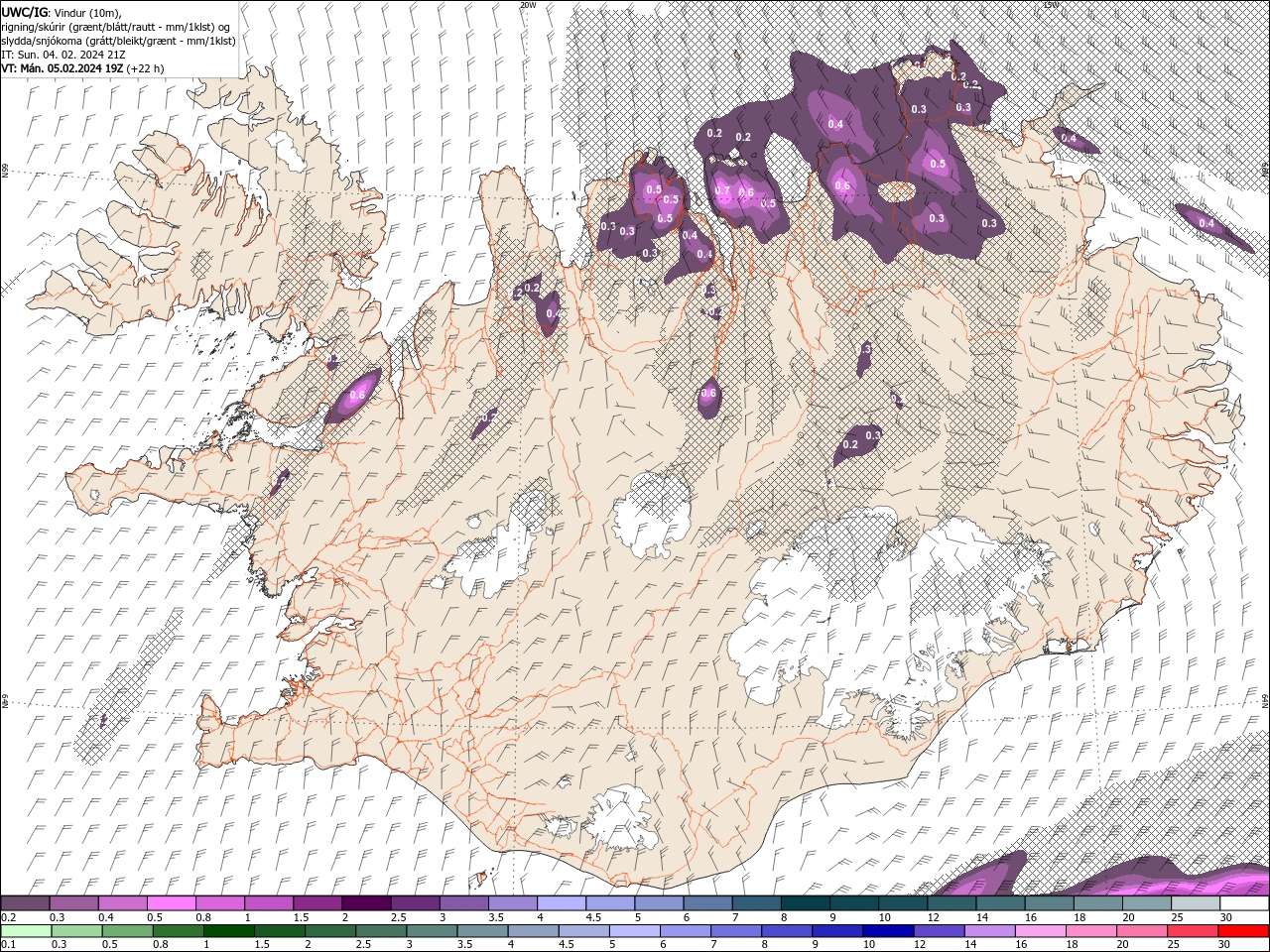Click the bottom row green swatch labeled 0.3

pyautogui.click(x=76, y=930)
